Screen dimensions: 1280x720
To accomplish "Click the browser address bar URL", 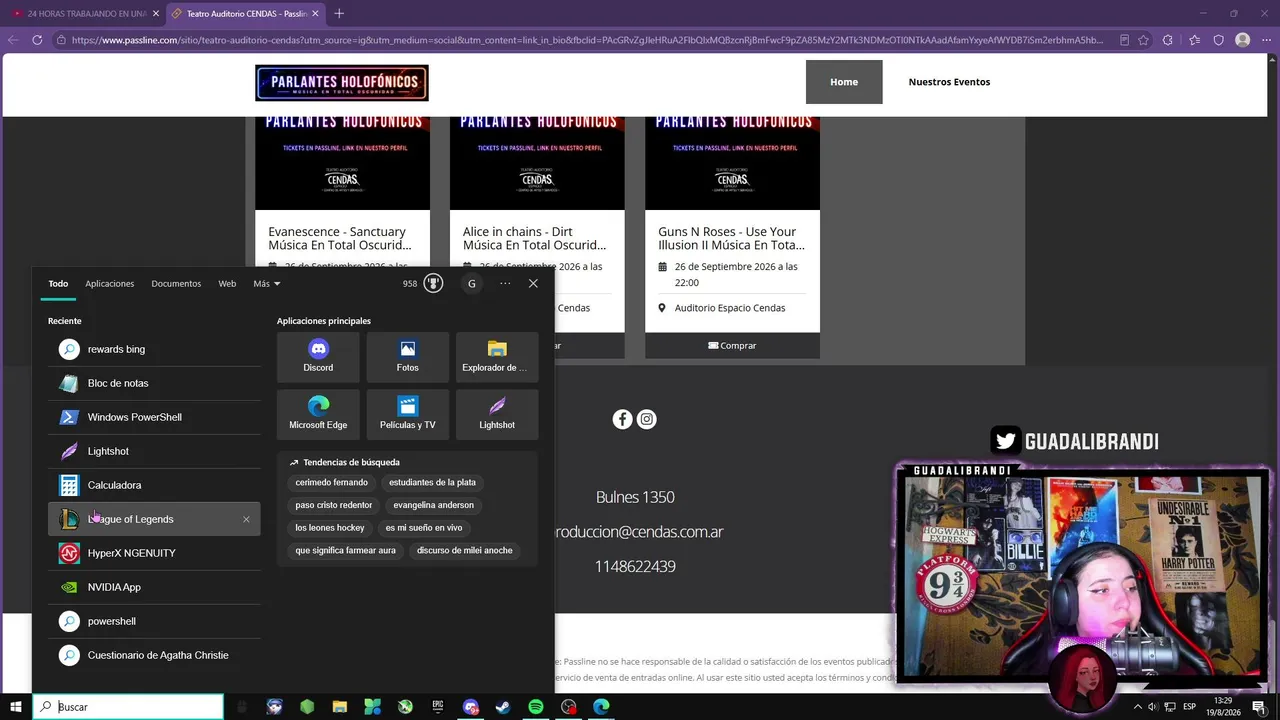I will click(x=586, y=40).
